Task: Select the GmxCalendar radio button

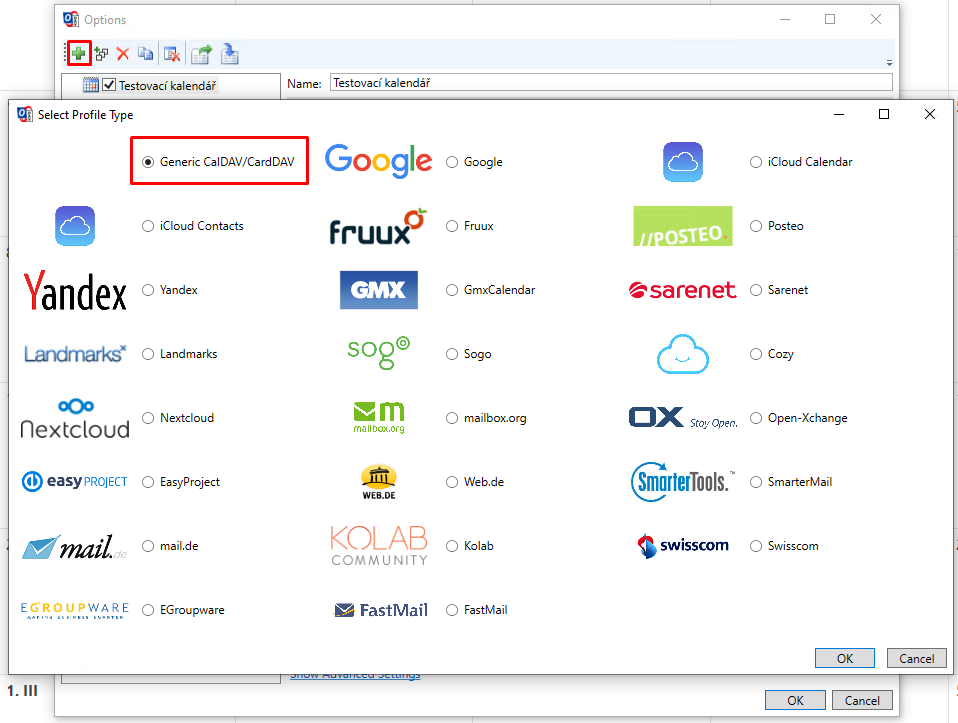Action: (x=452, y=290)
